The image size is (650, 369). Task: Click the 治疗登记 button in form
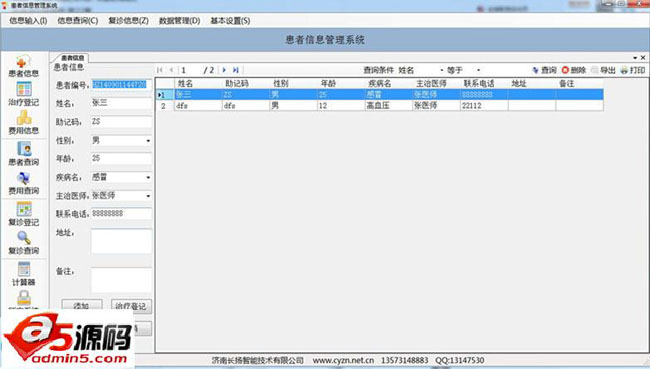(131, 306)
